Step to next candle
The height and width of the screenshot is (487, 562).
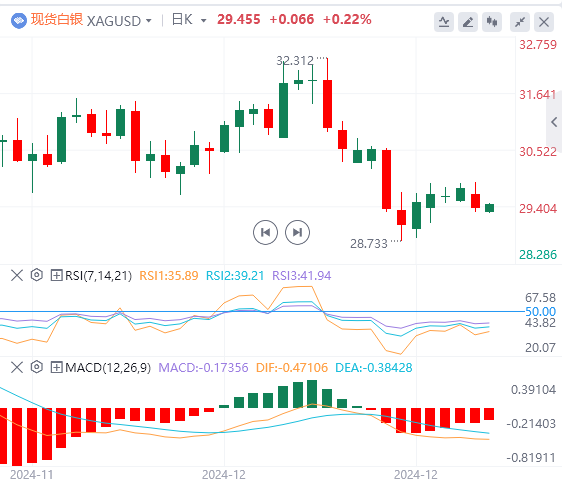coord(297,233)
